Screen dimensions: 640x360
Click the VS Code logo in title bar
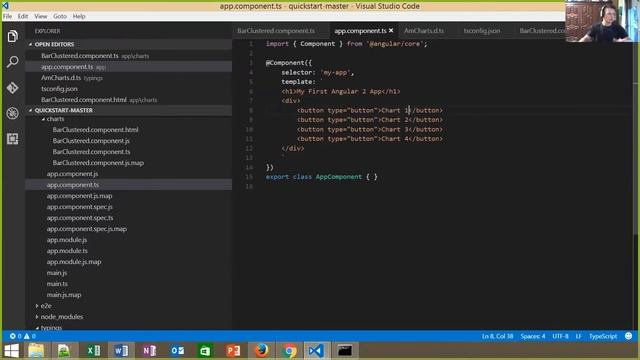click(5, 5)
